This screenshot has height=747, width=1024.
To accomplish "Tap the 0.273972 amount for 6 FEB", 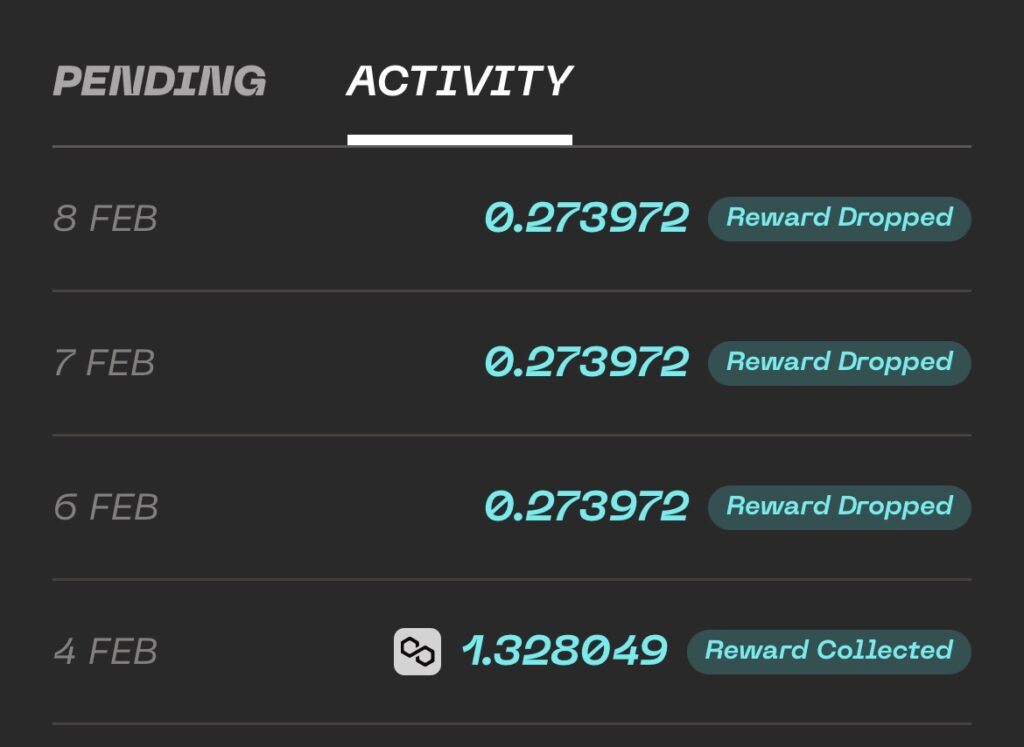I will (x=587, y=507).
